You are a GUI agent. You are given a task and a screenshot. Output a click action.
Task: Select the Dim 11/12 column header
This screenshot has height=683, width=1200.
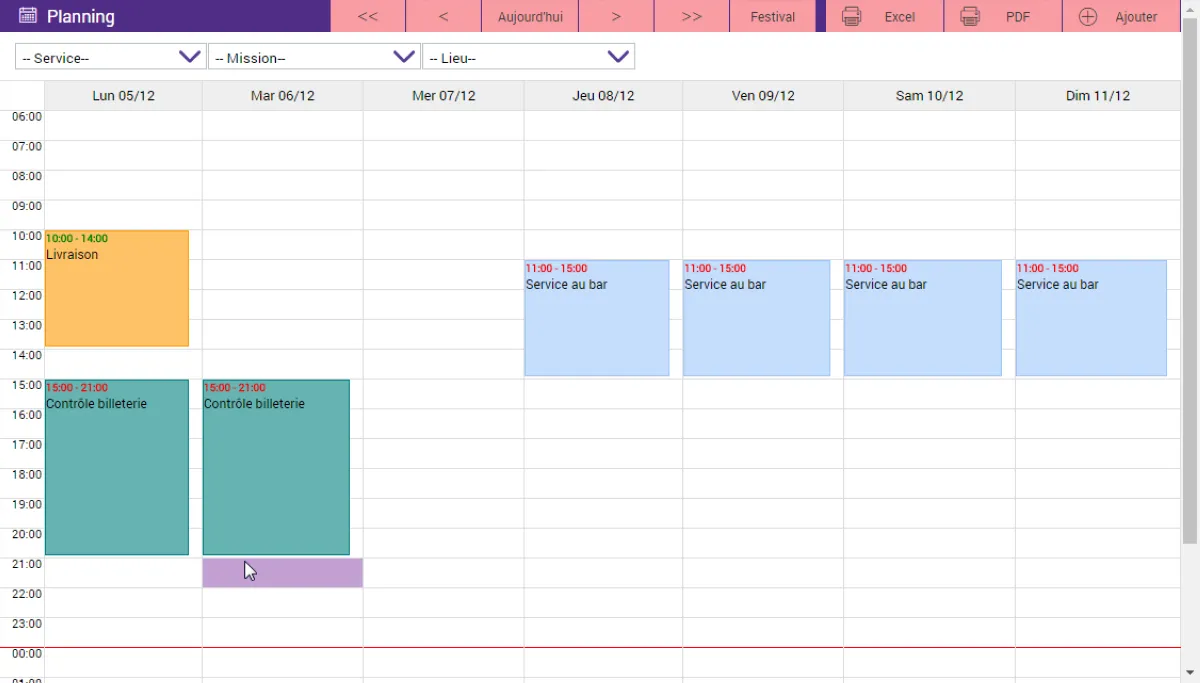(1098, 96)
